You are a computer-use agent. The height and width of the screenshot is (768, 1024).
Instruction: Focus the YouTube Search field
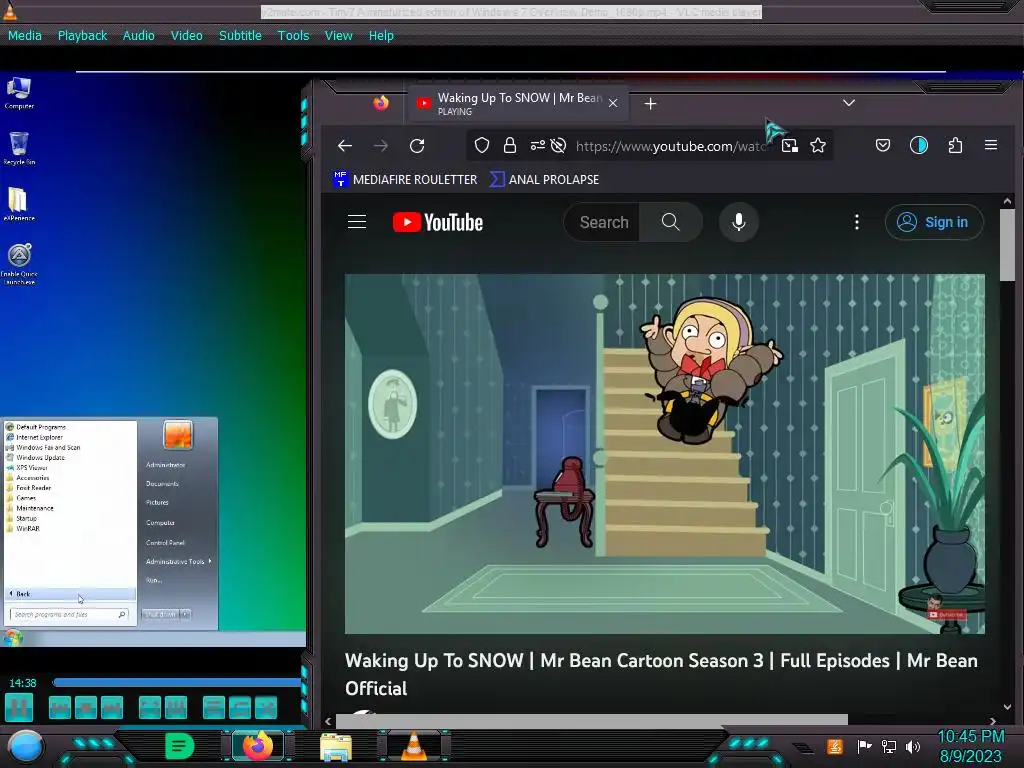pos(602,222)
